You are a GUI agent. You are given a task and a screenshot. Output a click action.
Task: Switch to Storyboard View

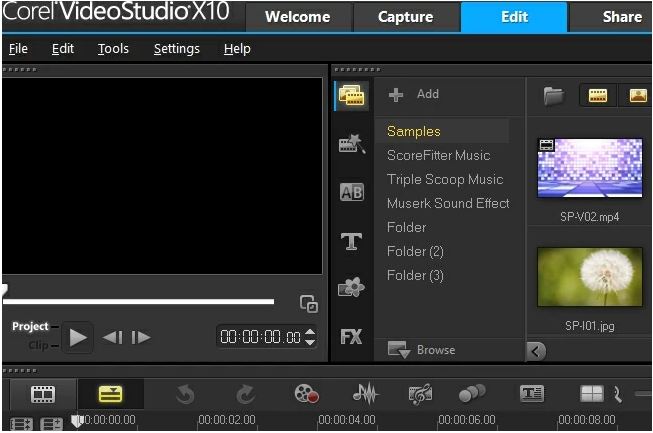[x=43, y=394]
